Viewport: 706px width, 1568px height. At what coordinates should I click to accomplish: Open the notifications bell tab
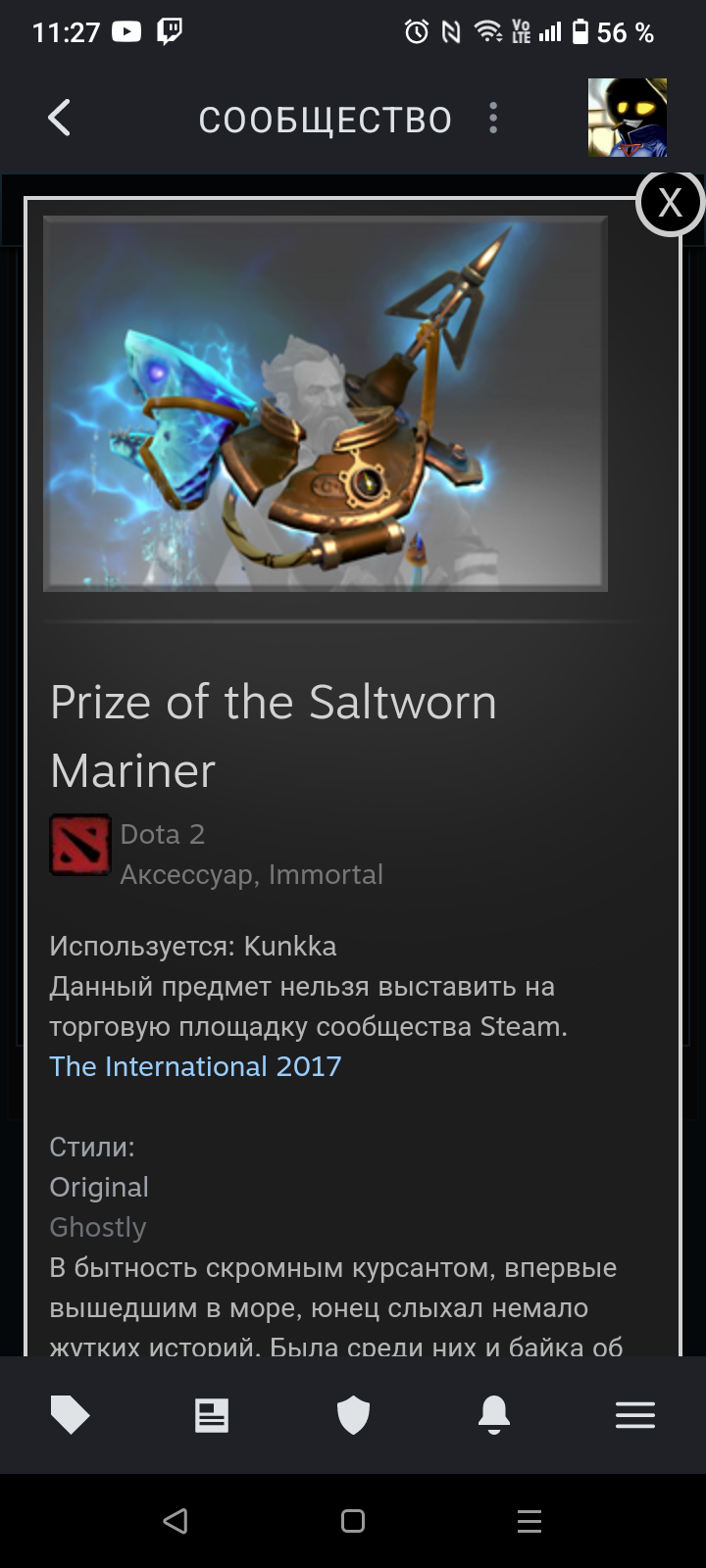click(494, 1415)
